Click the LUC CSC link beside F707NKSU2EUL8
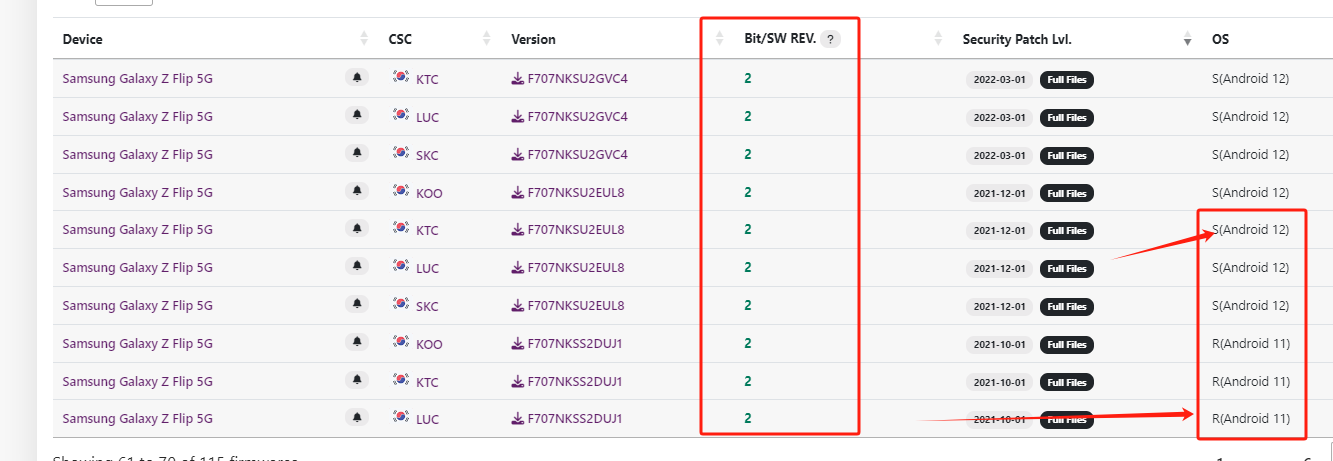The width and height of the screenshot is (1333, 461). tap(427, 268)
